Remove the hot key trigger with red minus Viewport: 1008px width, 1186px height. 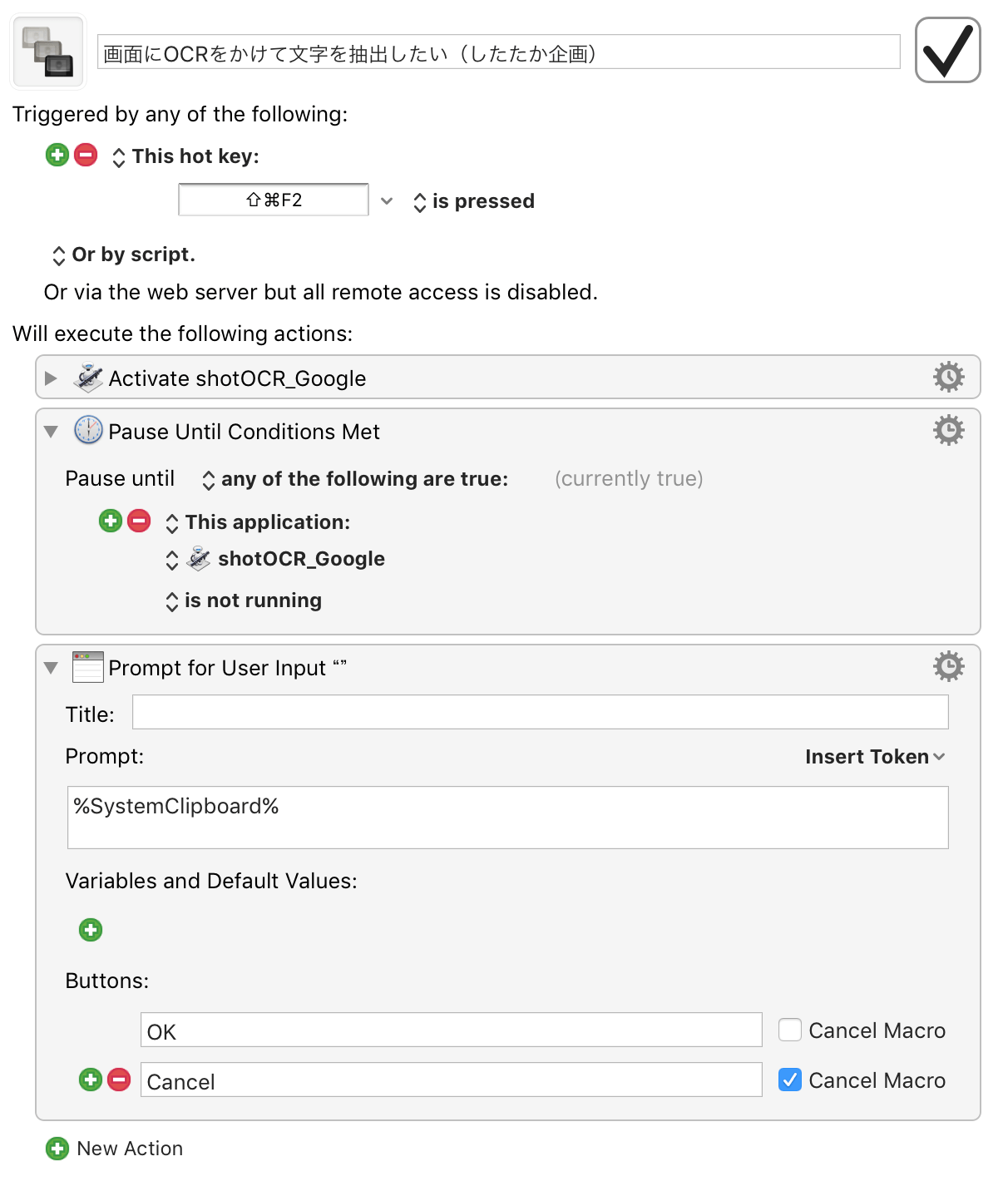(x=86, y=155)
